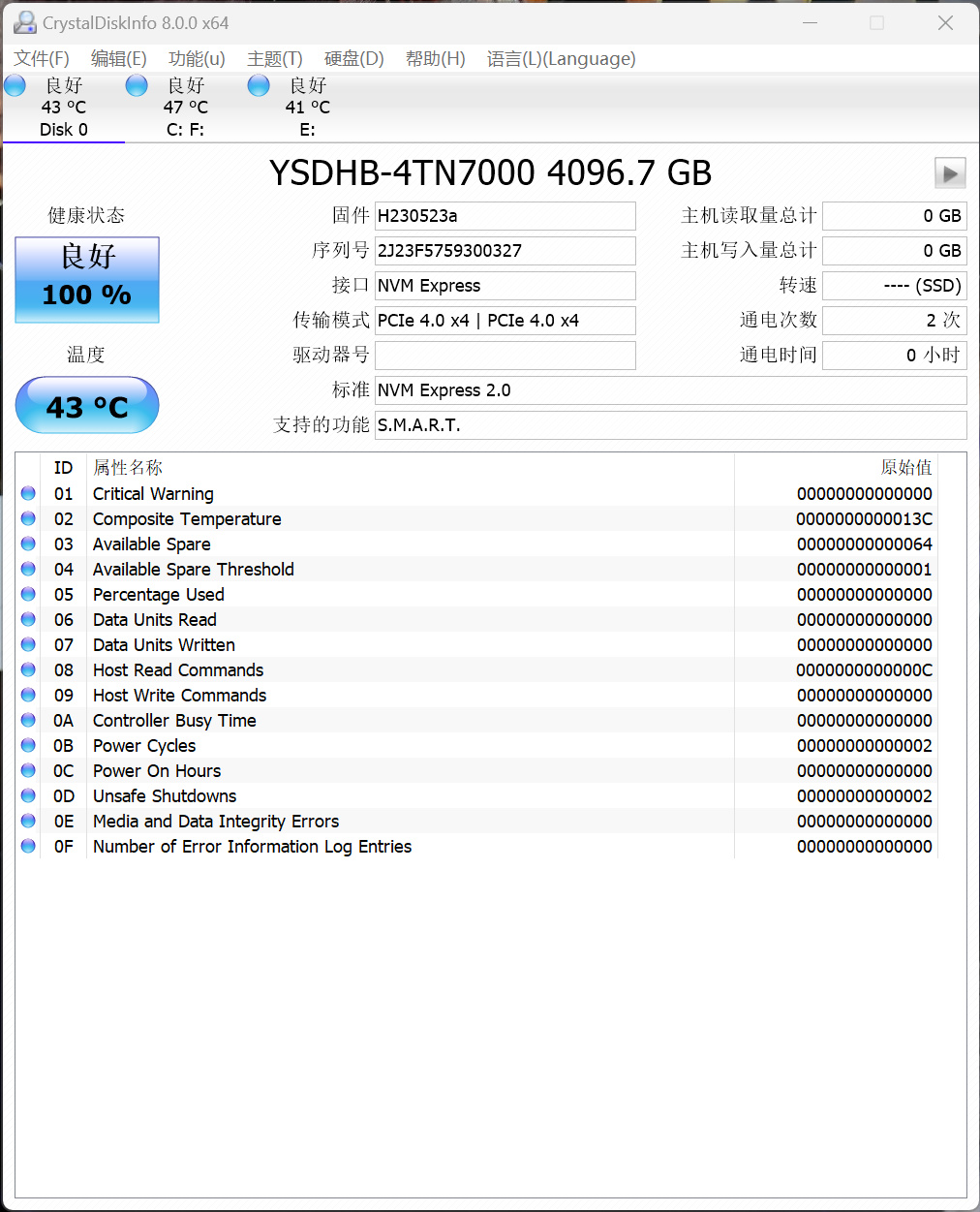Click the status orb for the Available Spare row (ID 03)
Screen dimensions: 980x1212
[28, 544]
